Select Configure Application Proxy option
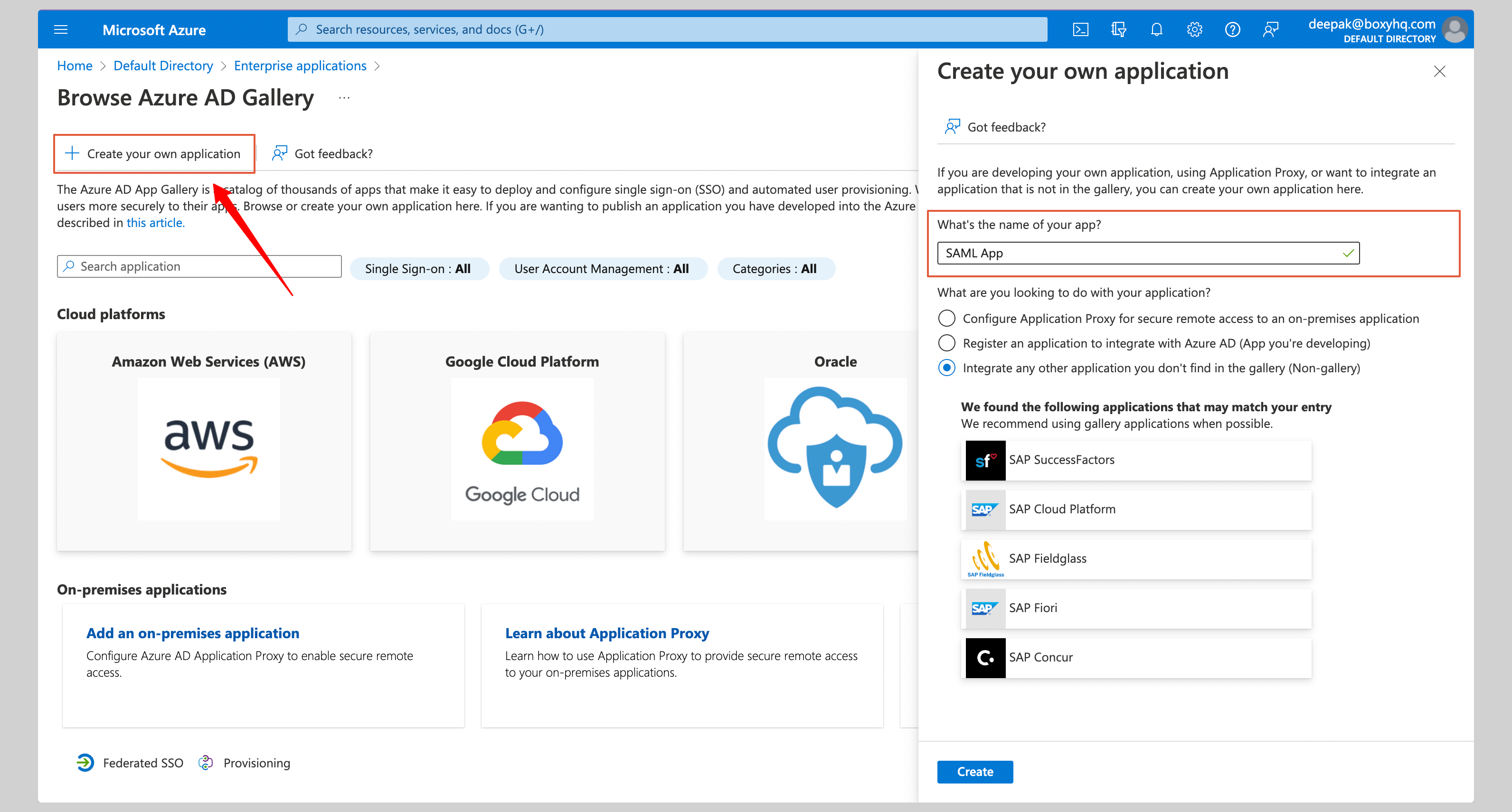This screenshot has width=1512, height=812. (x=946, y=318)
